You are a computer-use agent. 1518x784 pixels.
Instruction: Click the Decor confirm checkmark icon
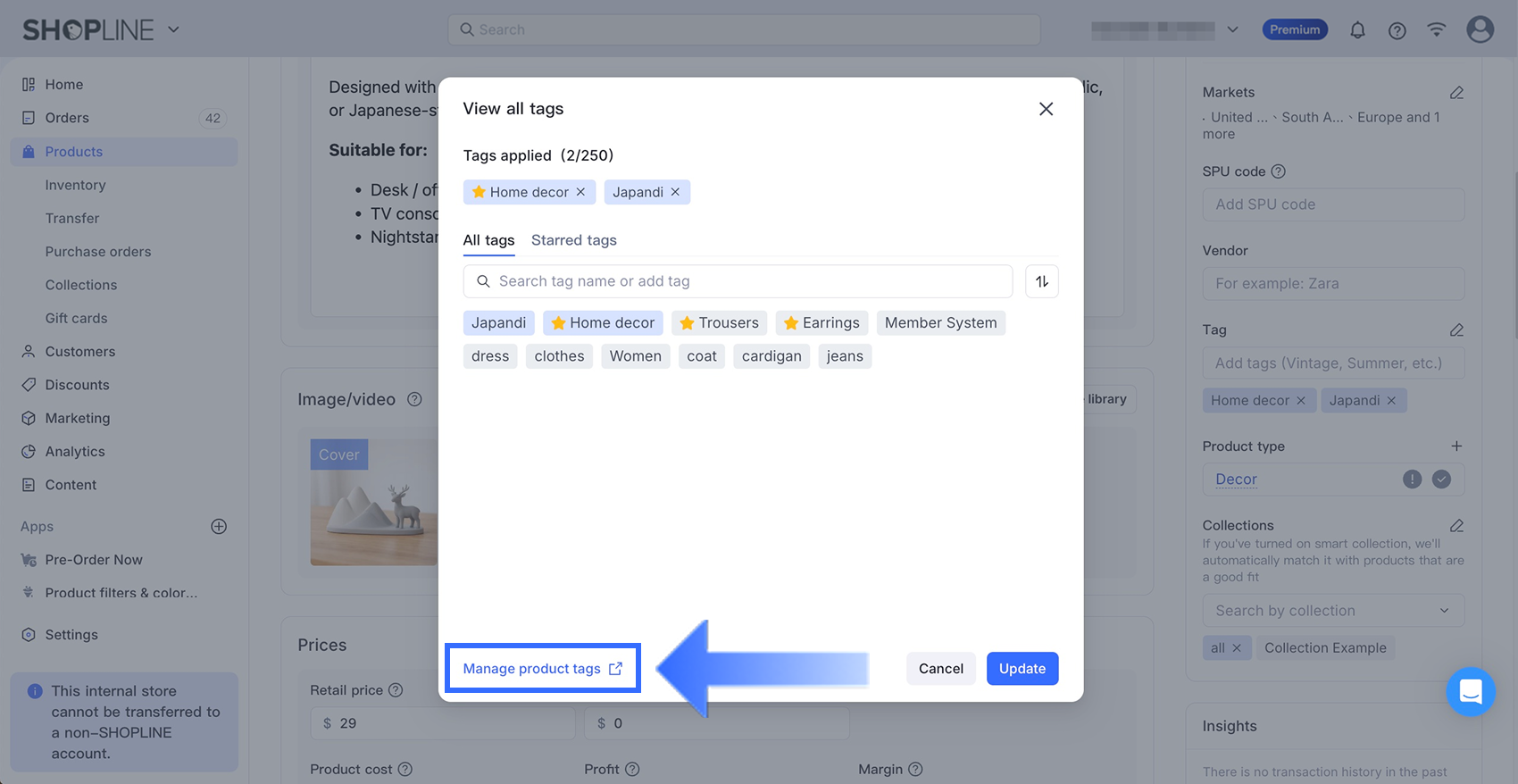click(1441, 480)
